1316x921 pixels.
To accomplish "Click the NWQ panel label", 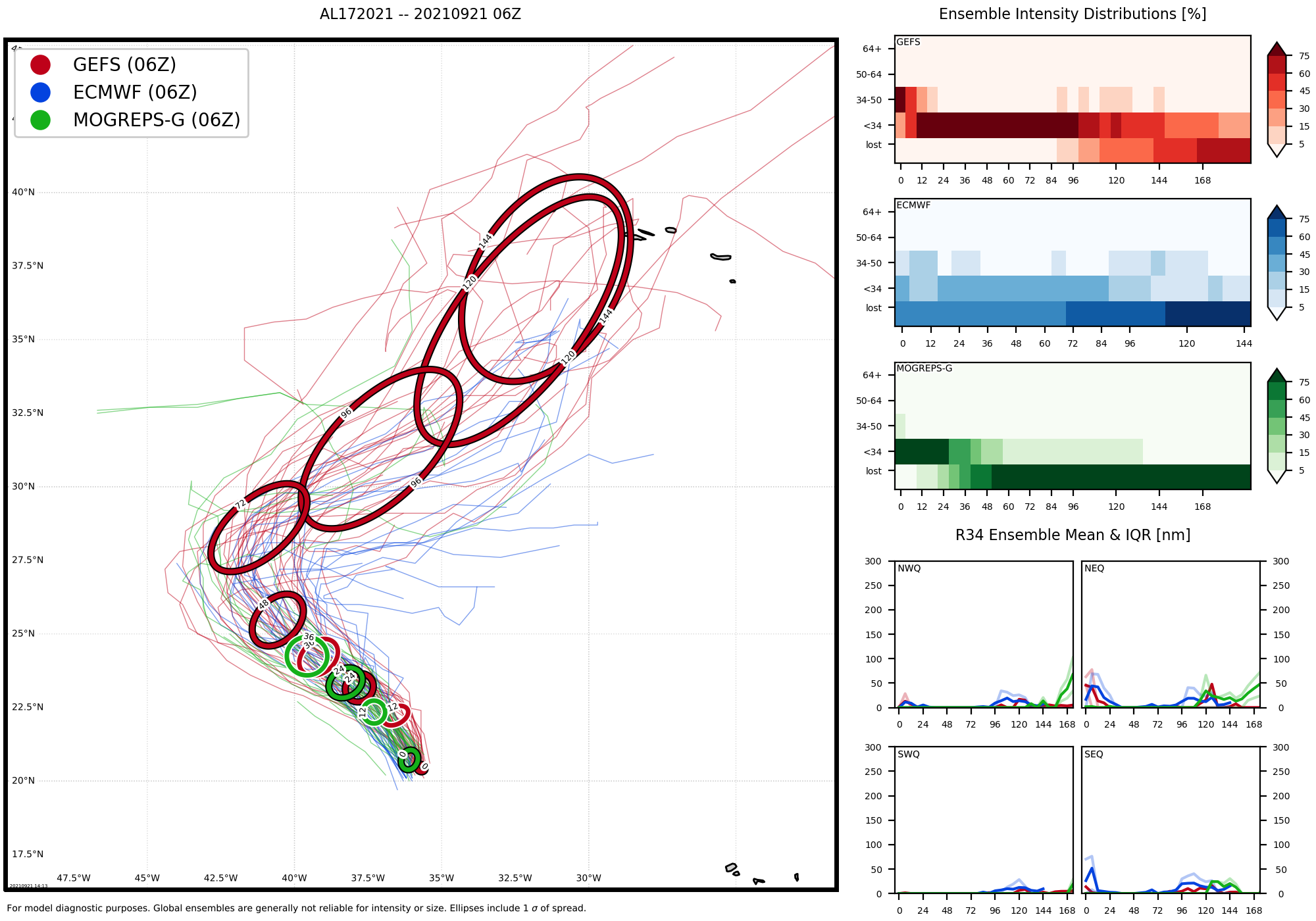I will (909, 568).
